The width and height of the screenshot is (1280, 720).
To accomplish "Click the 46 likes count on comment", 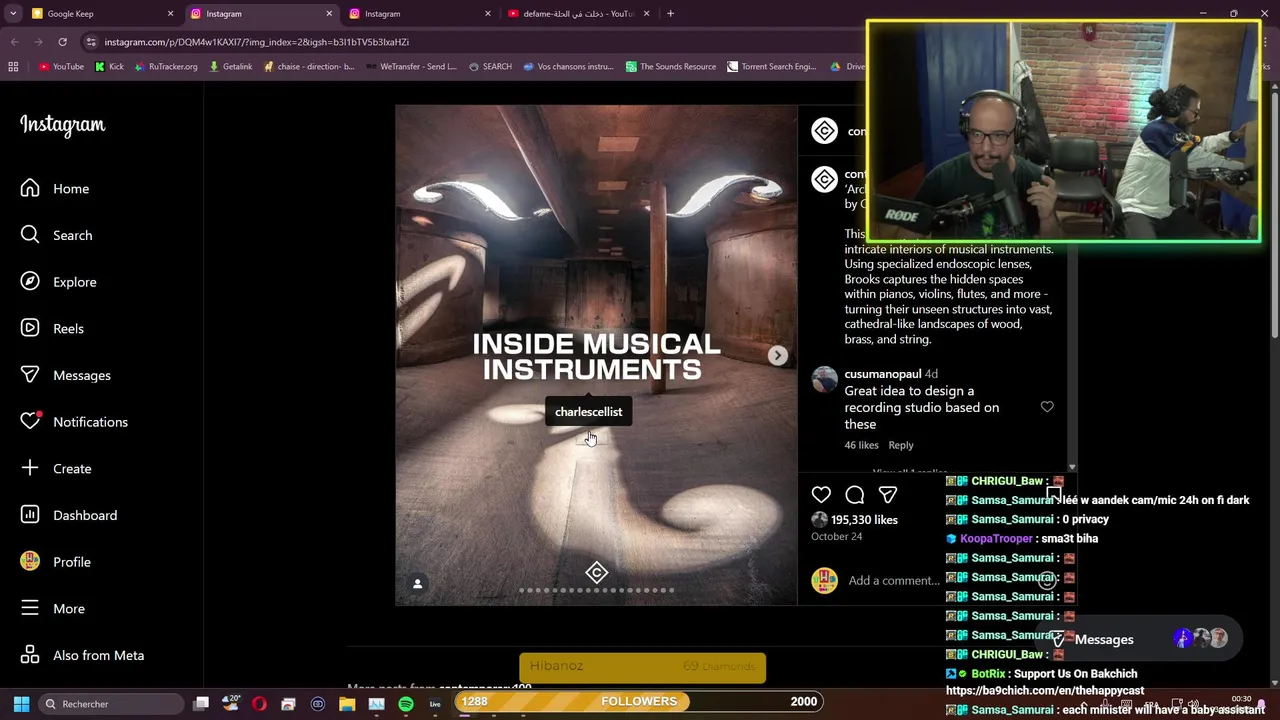I will [x=861, y=445].
